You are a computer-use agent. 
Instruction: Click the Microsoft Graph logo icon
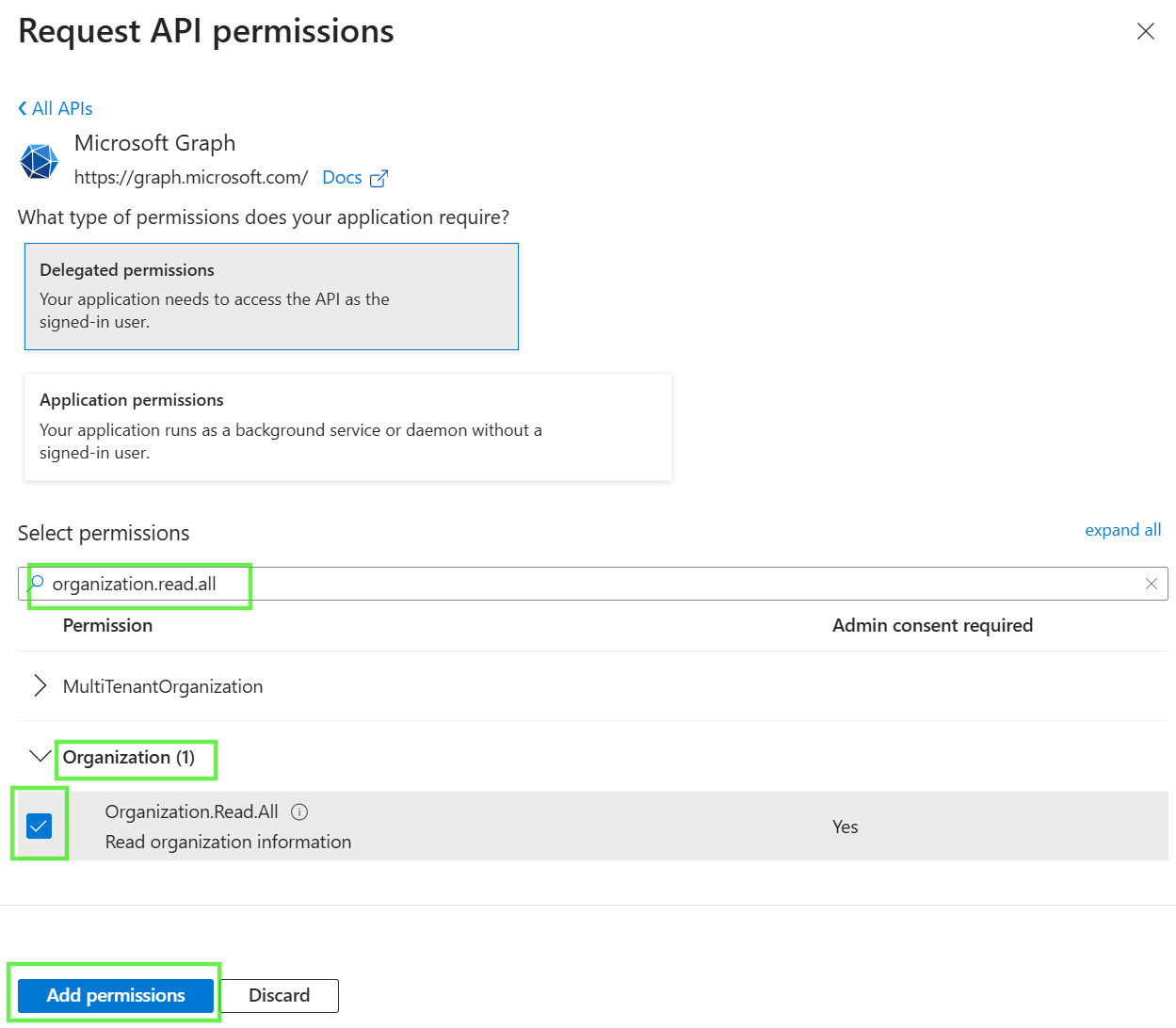40,161
